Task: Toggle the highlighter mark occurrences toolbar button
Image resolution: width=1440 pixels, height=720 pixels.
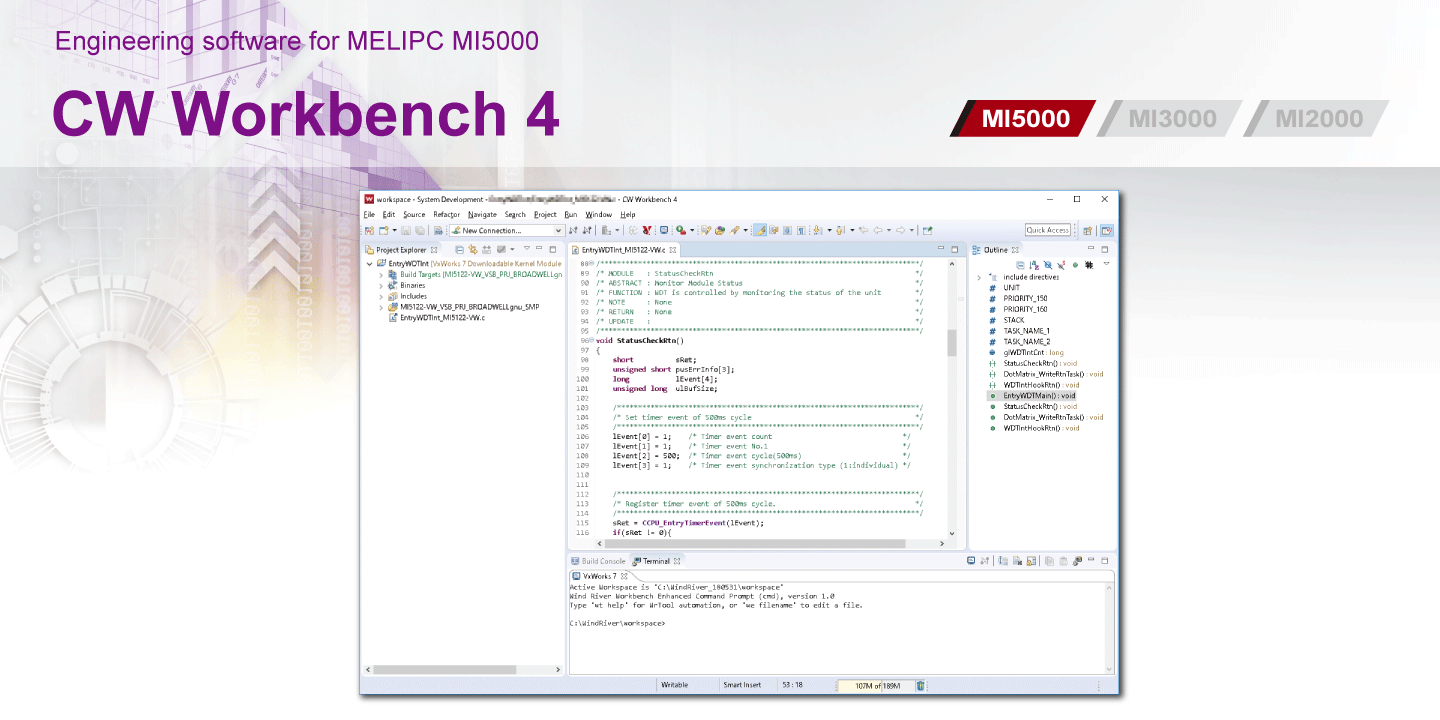Action: [x=760, y=230]
